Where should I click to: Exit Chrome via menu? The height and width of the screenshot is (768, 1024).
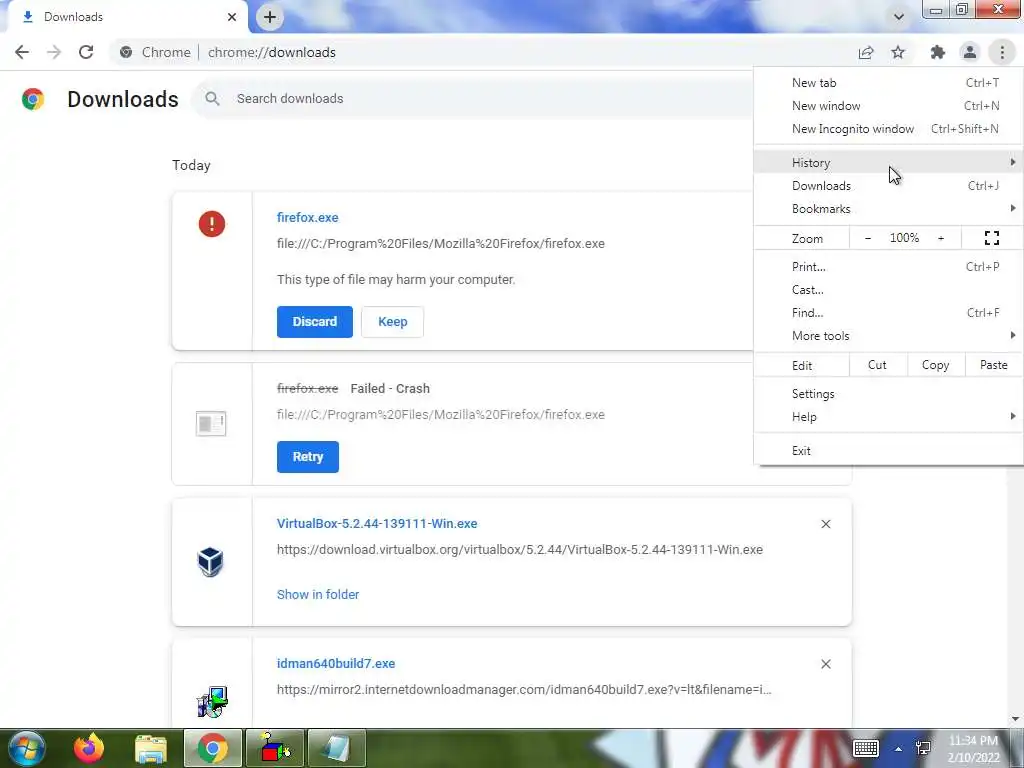pos(888,451)
